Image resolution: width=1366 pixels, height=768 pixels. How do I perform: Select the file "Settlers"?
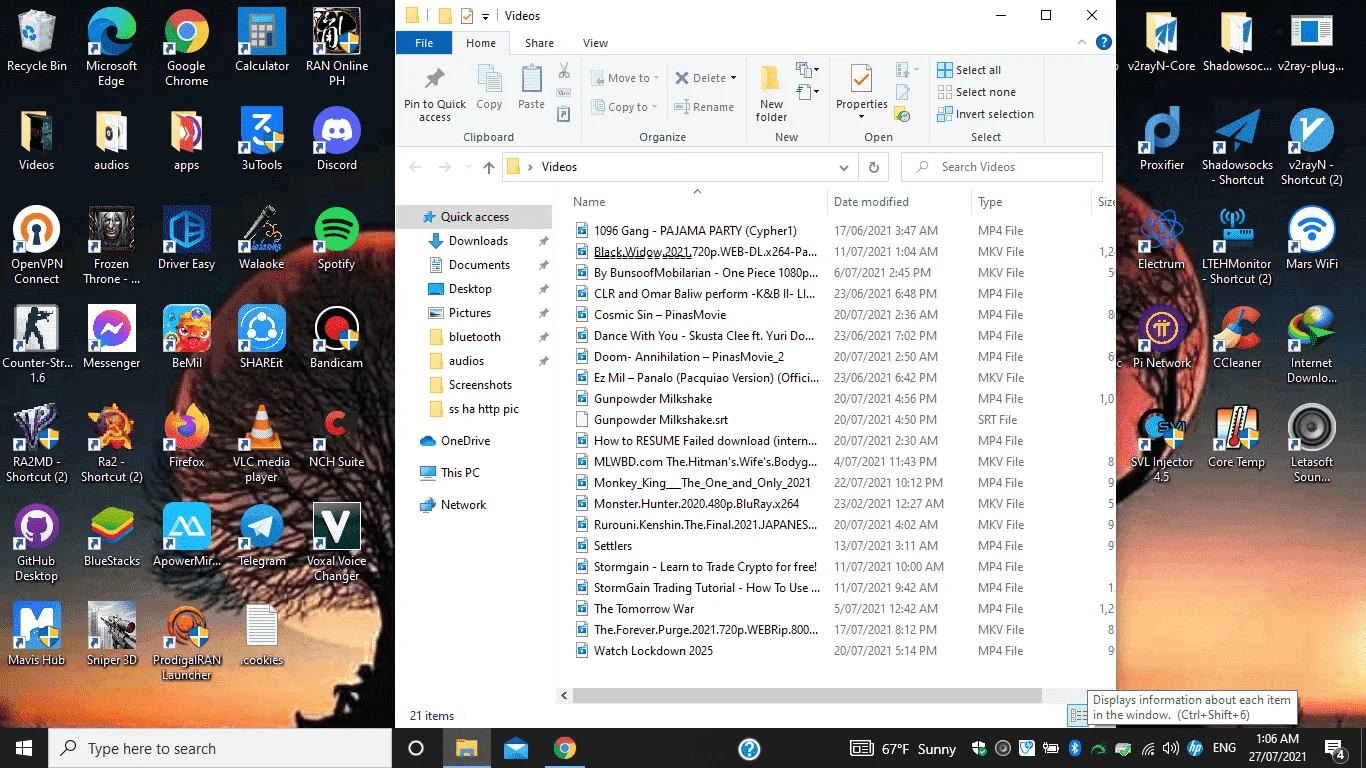[613, 546]
